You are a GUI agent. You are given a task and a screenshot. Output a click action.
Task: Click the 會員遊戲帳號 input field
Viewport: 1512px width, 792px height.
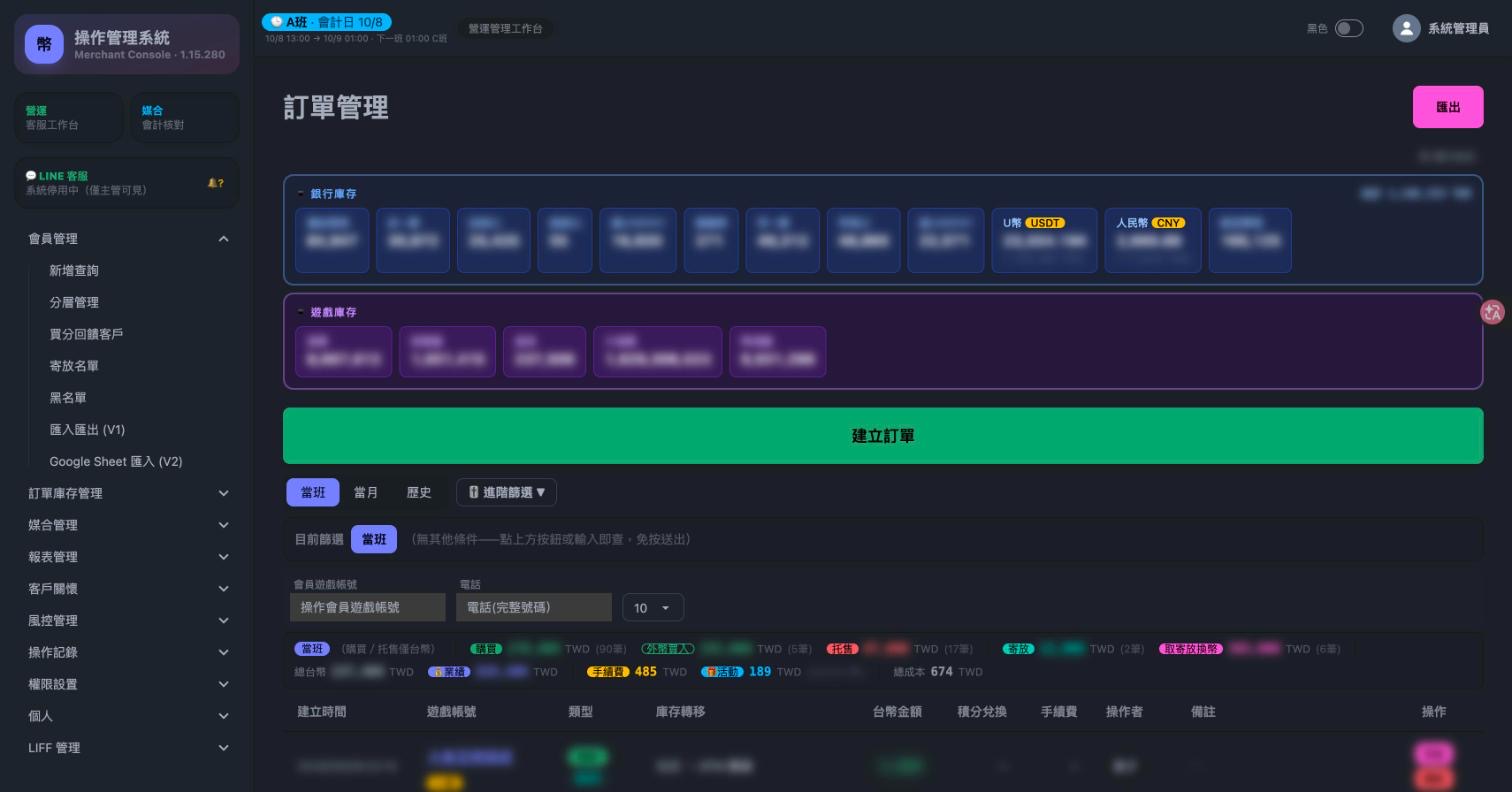[367, 607]
